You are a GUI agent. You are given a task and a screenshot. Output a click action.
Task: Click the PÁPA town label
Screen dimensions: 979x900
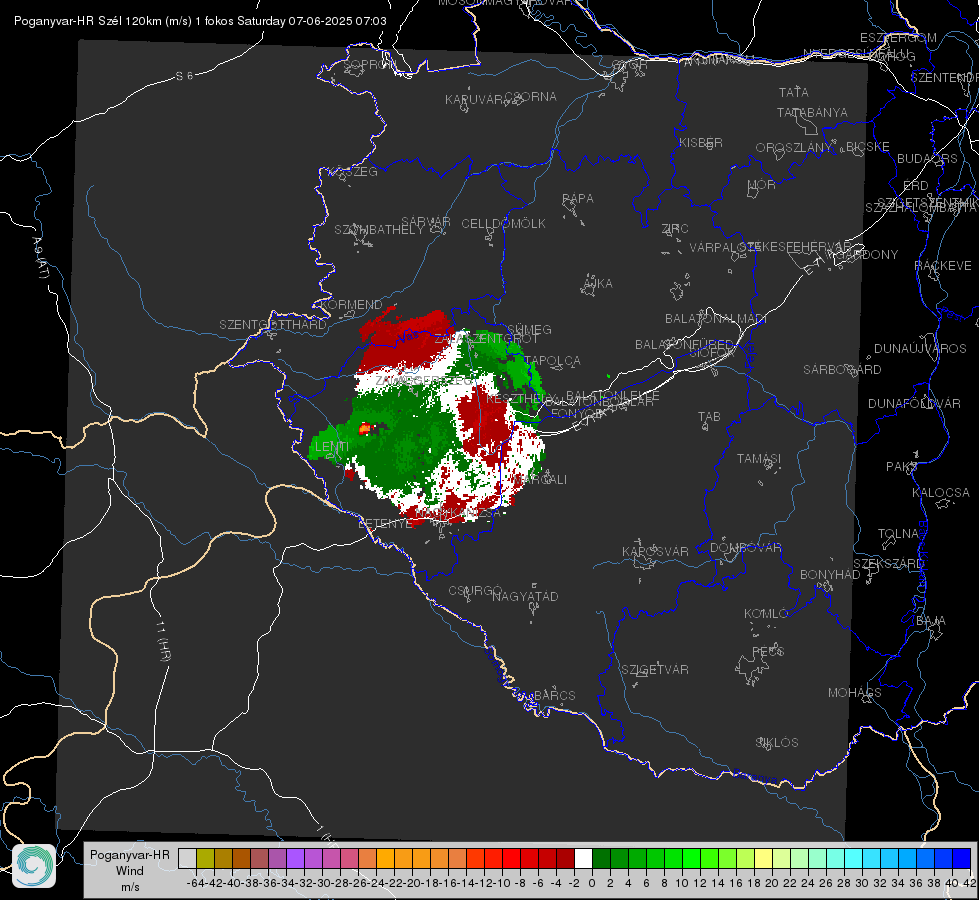coord(578,199)
